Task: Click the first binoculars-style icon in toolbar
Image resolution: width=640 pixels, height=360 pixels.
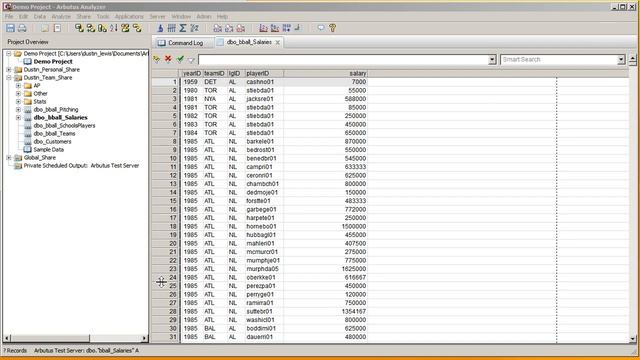Action: pyautogui.click(x=218, y=28)
